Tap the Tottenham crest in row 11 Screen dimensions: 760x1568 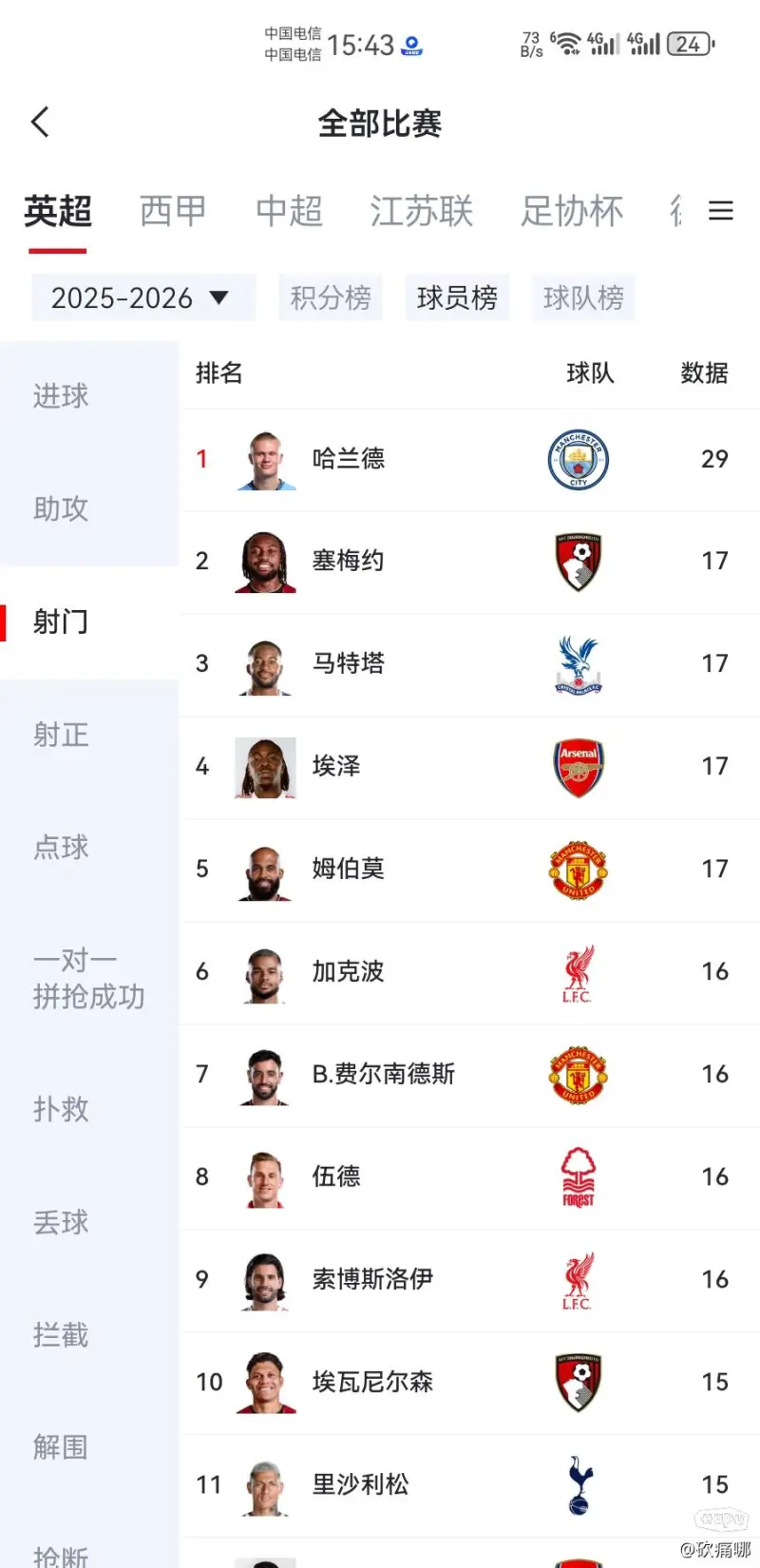point(578,1484)
